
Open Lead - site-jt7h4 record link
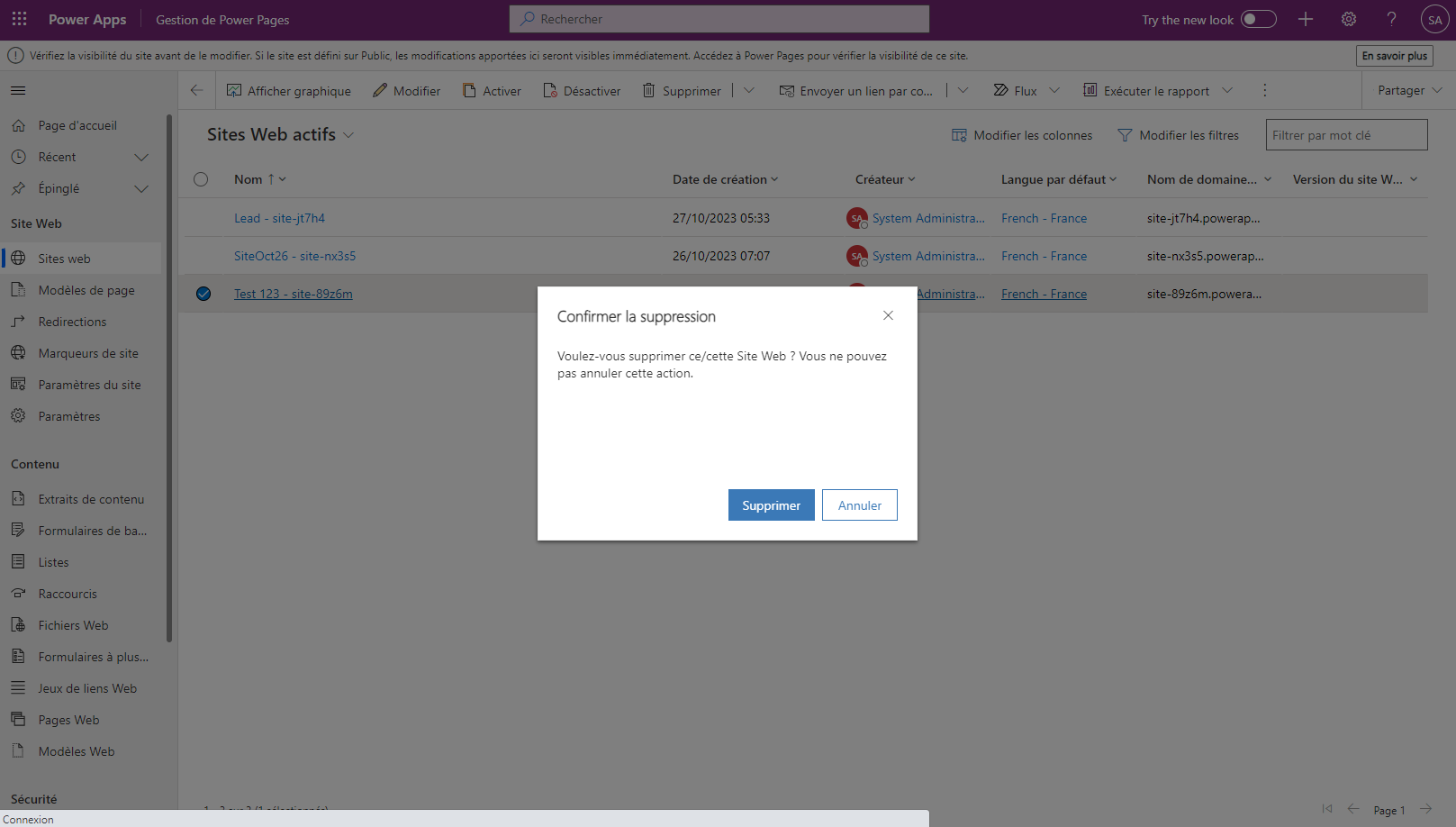click(x=279, y=218)
